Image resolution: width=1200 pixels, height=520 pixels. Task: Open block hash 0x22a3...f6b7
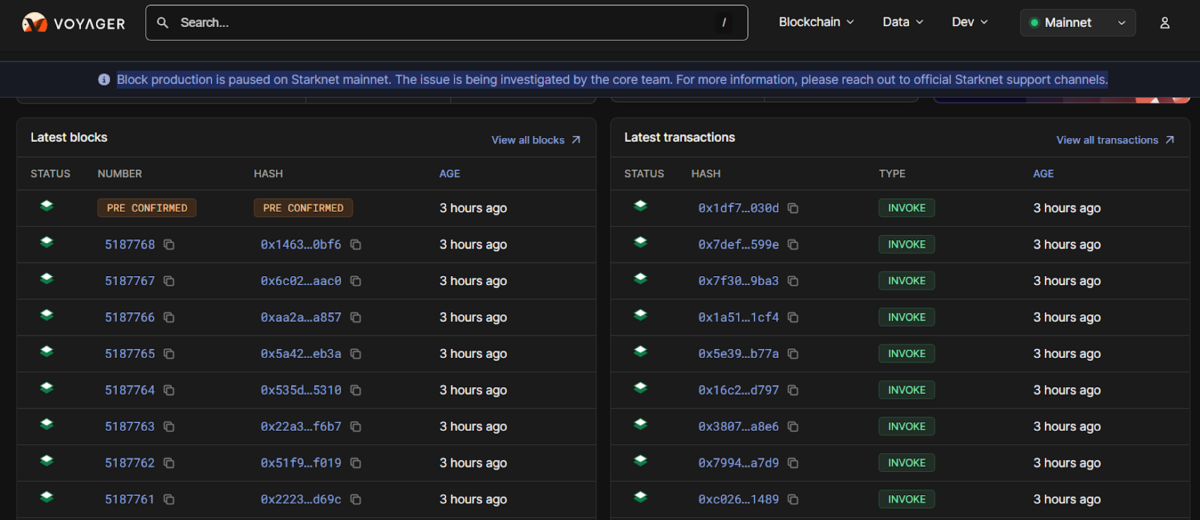301,427
